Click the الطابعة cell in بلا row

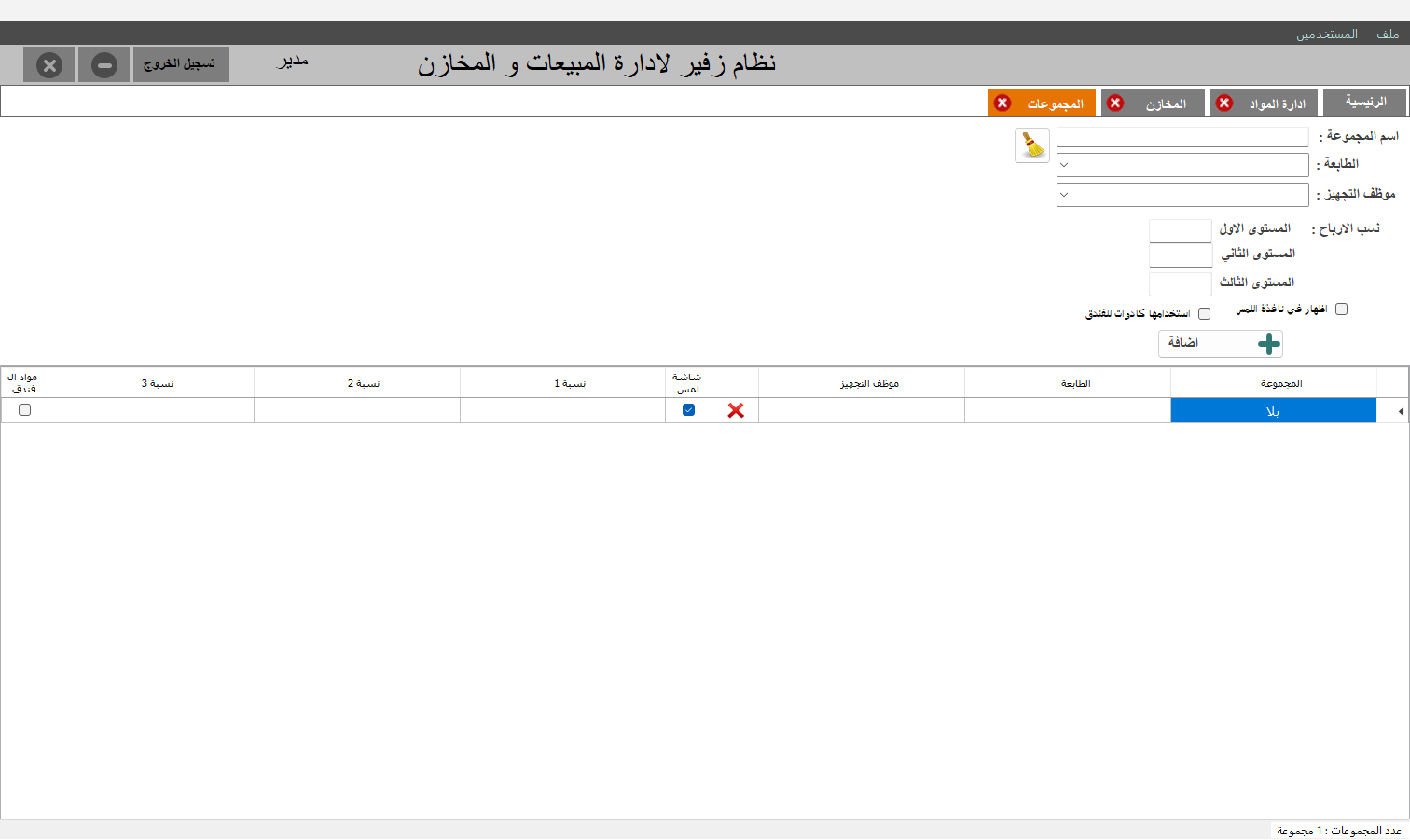(1068, 411)
